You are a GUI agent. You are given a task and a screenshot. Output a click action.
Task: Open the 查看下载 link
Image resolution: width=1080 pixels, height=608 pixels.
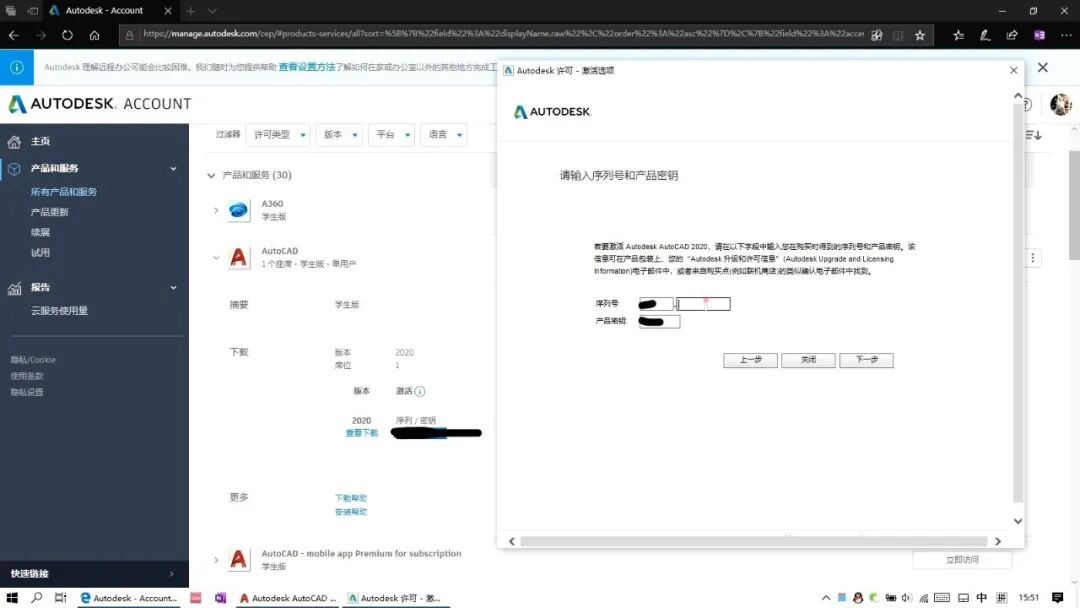pyautogui.click(x=362, y=433)
